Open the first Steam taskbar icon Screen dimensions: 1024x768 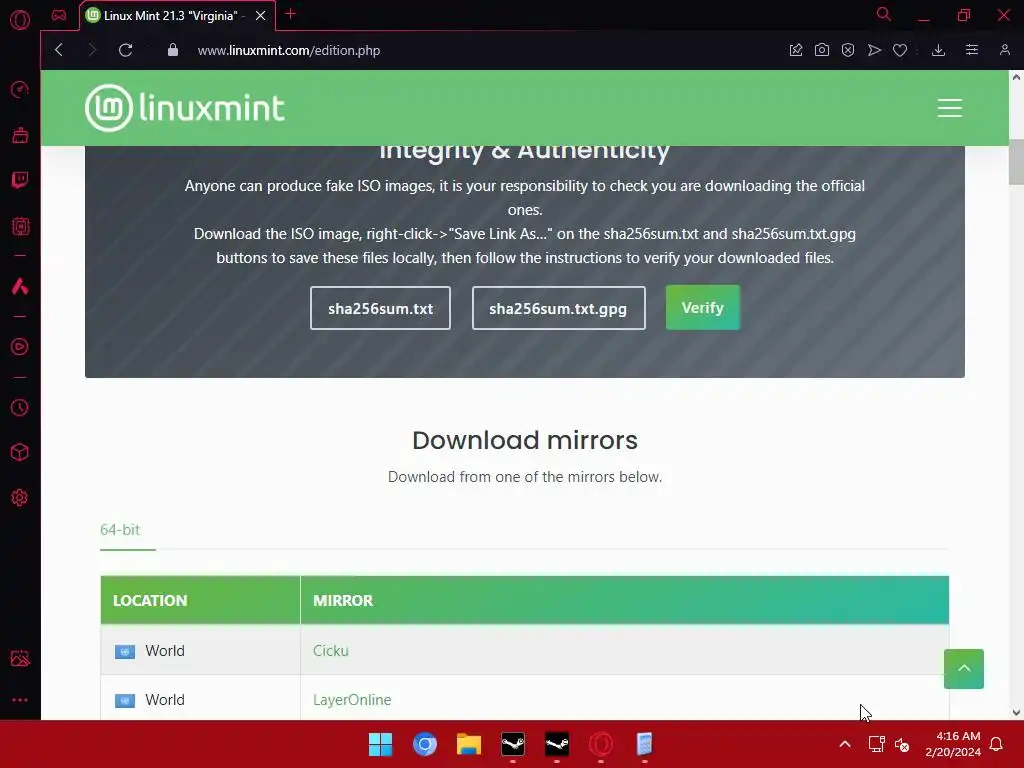coord(513,744)
